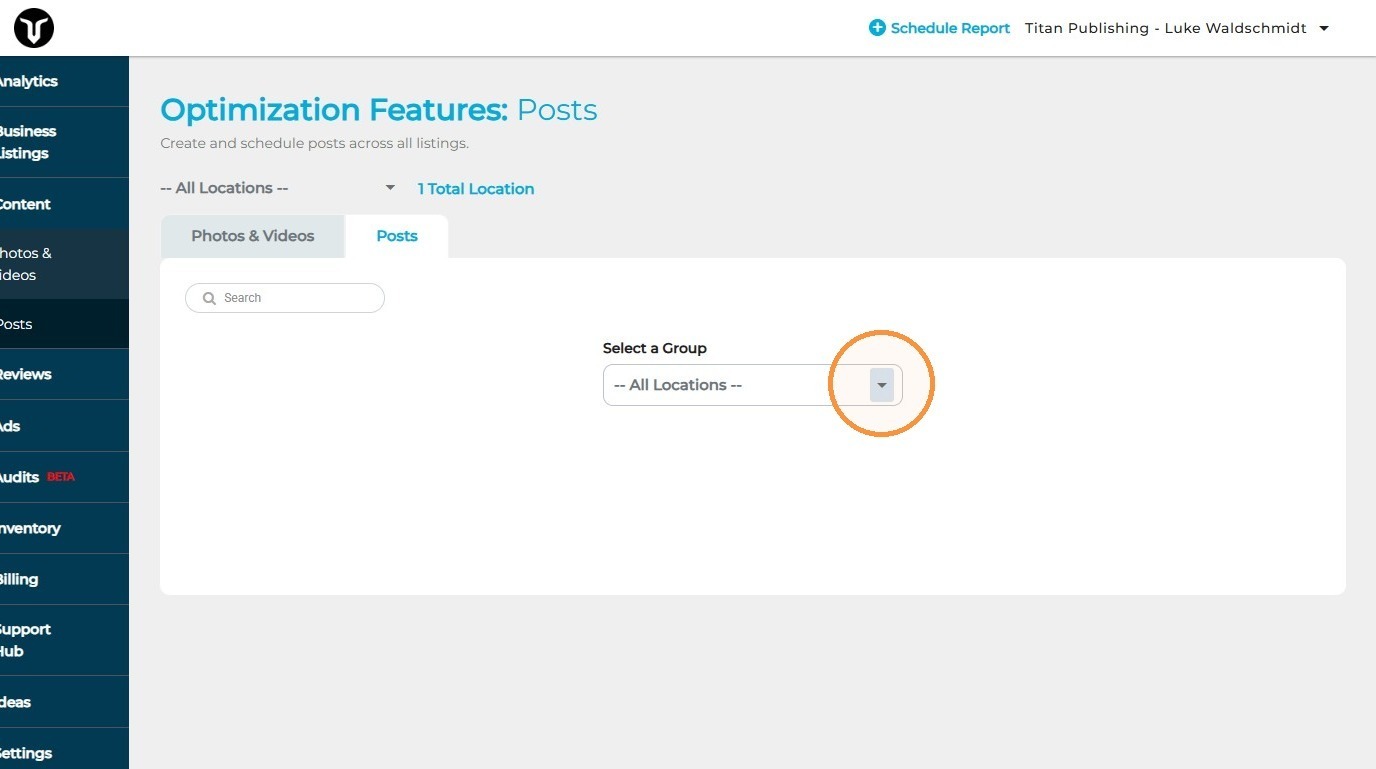This screenshot has width=1376, height=769.
Task: Click the plus icon beside Schedule Report
Action: pos(877,28)
